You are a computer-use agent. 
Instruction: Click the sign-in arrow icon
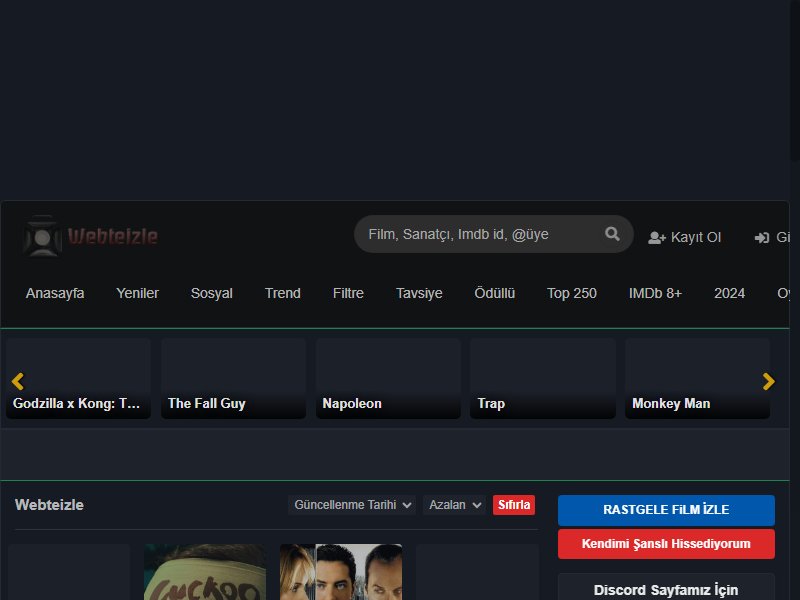click(762, 238)
